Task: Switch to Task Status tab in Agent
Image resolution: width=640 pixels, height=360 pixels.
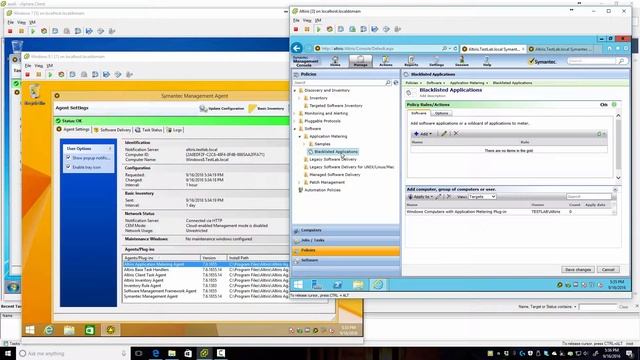Action: pos(149,130)
